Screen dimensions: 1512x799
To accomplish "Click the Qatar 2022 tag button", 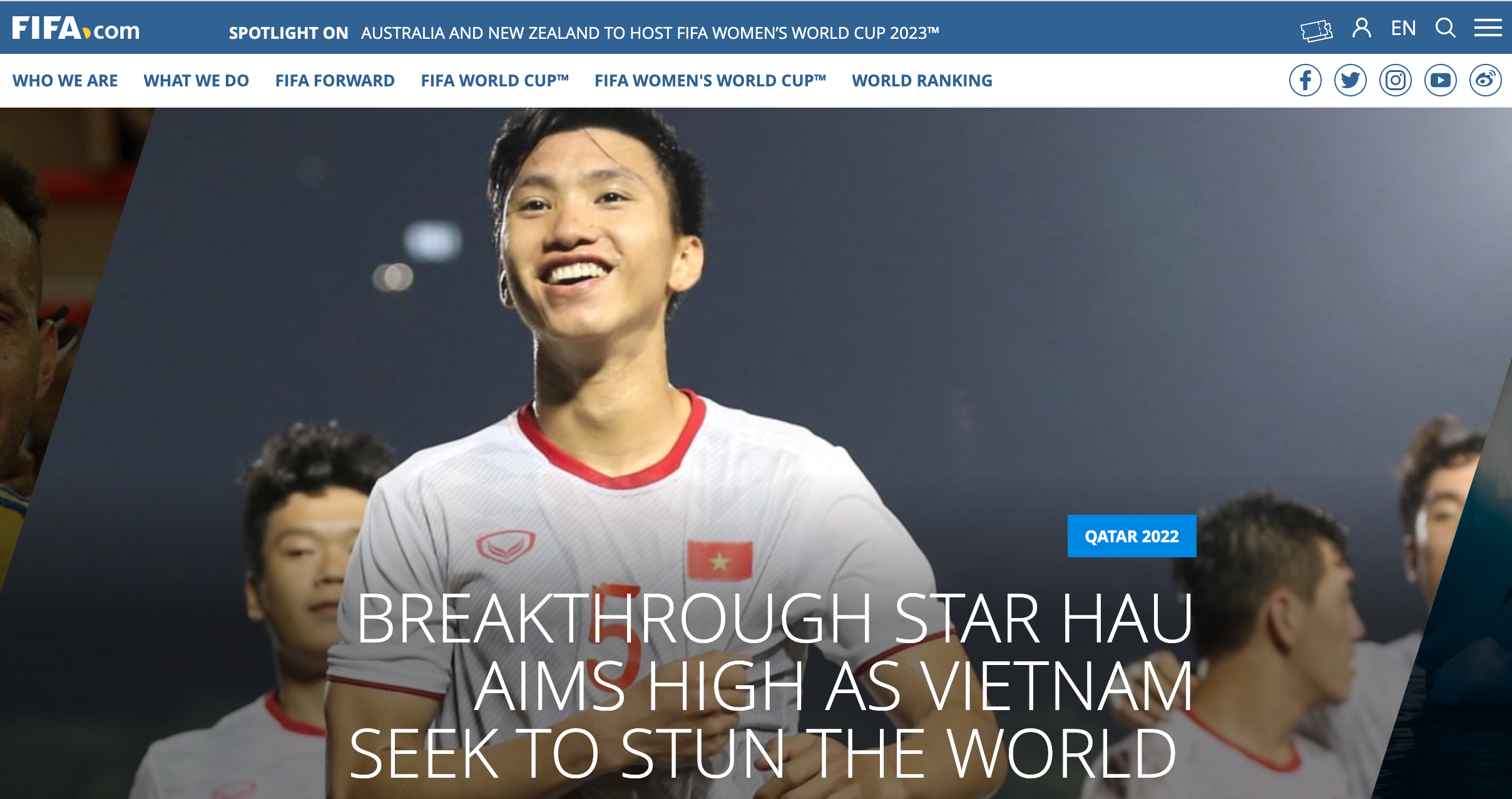I will click(1131, 536).
